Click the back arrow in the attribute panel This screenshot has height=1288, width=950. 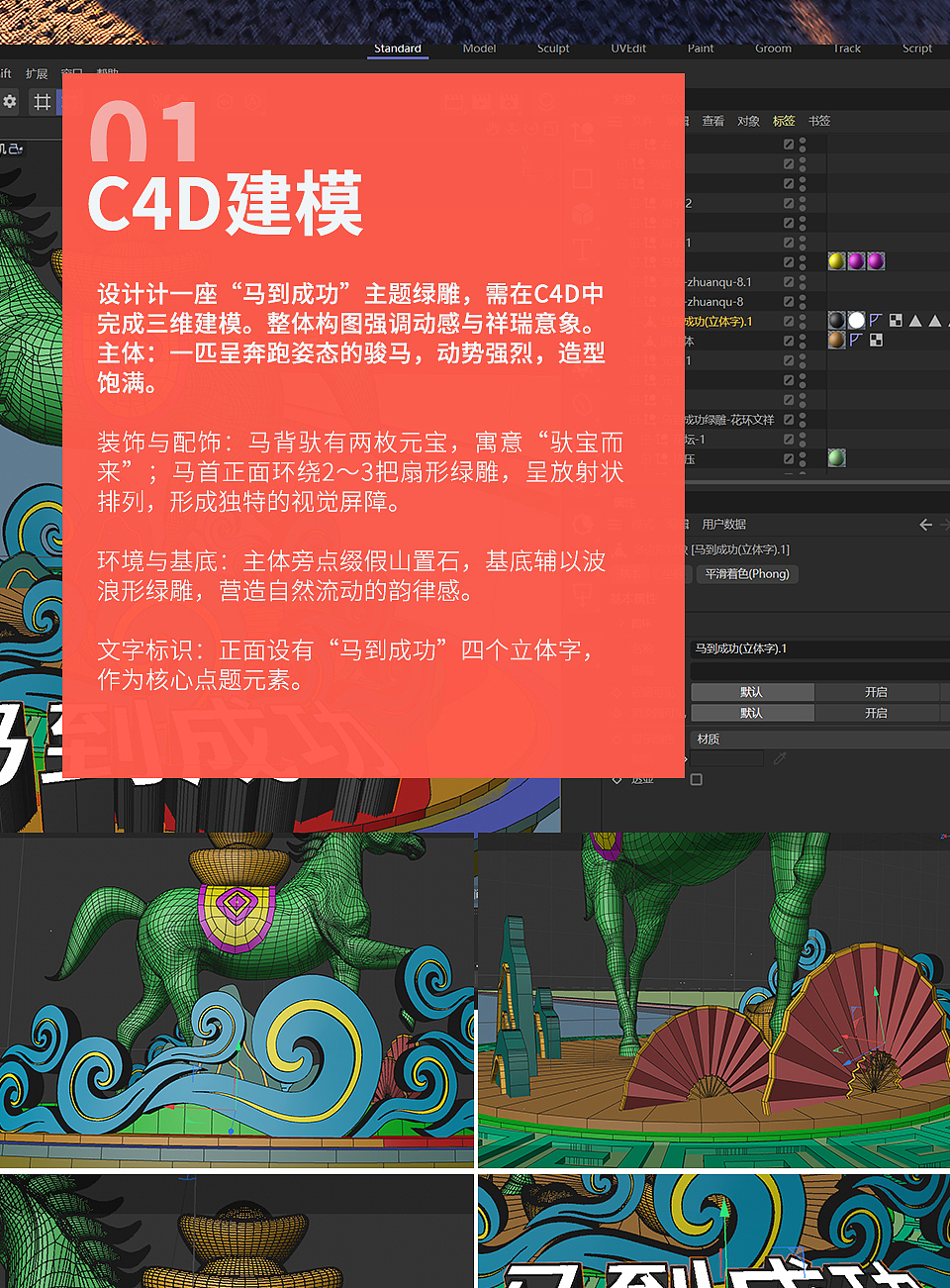(x=925, y=525)
